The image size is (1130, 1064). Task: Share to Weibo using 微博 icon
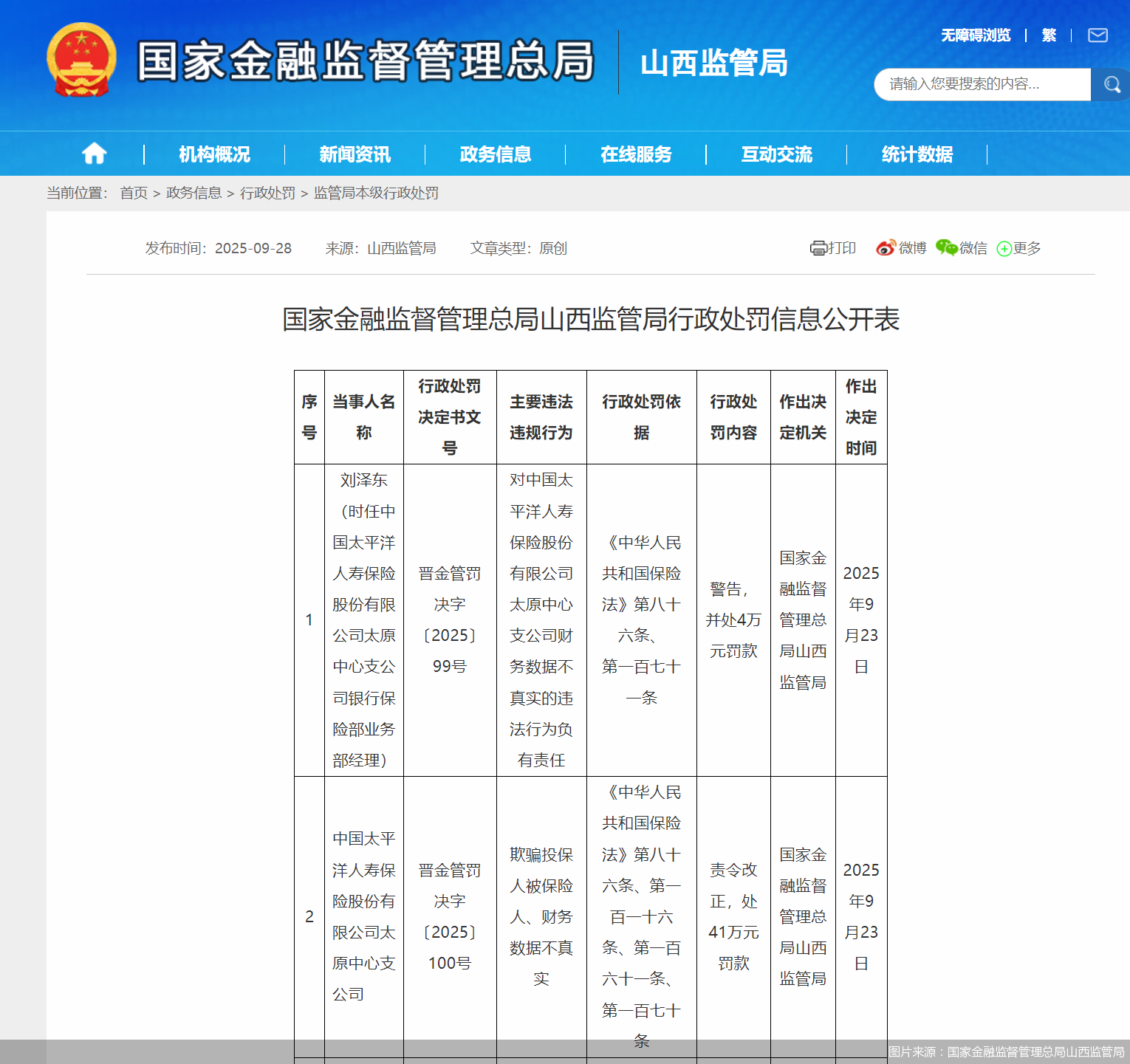[x=901, y=248]
